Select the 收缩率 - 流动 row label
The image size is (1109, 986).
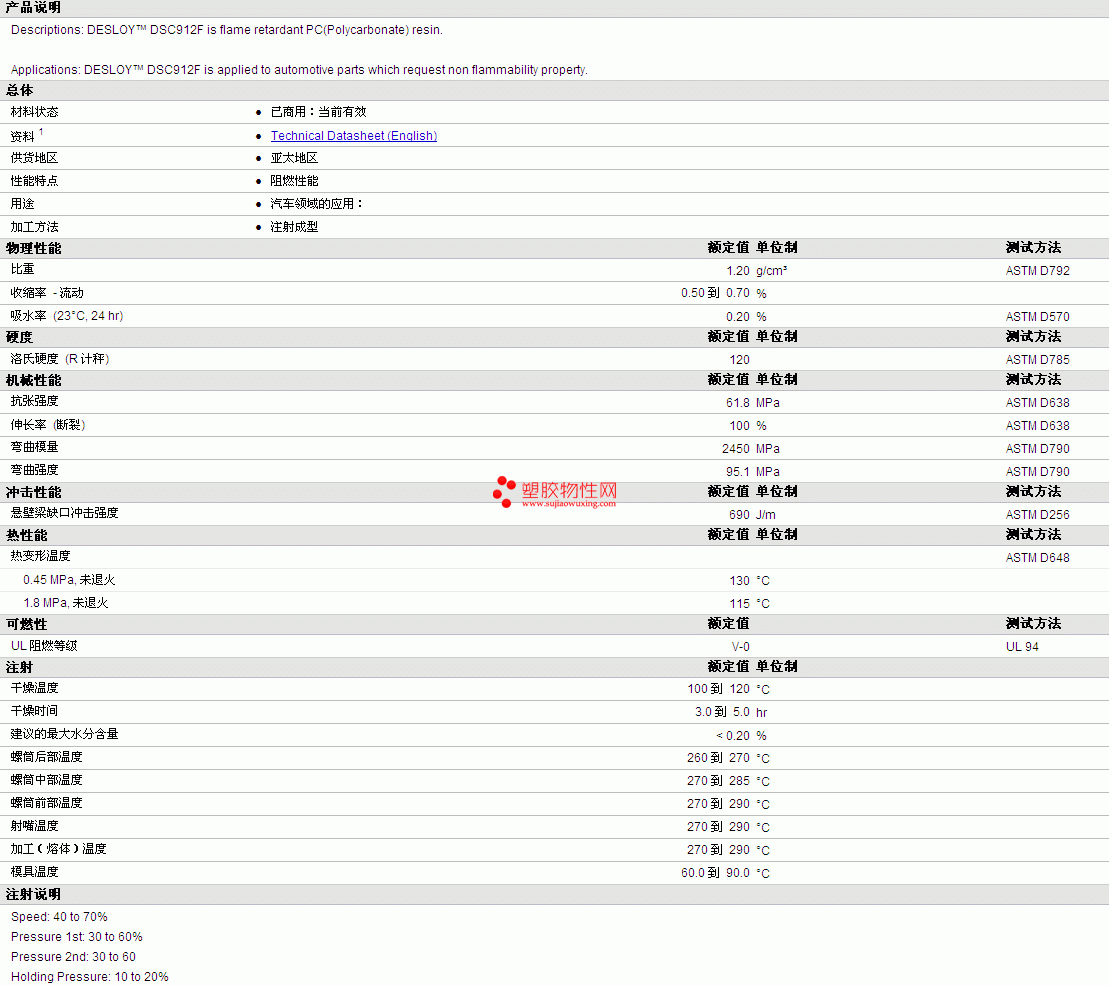point(47,293)
